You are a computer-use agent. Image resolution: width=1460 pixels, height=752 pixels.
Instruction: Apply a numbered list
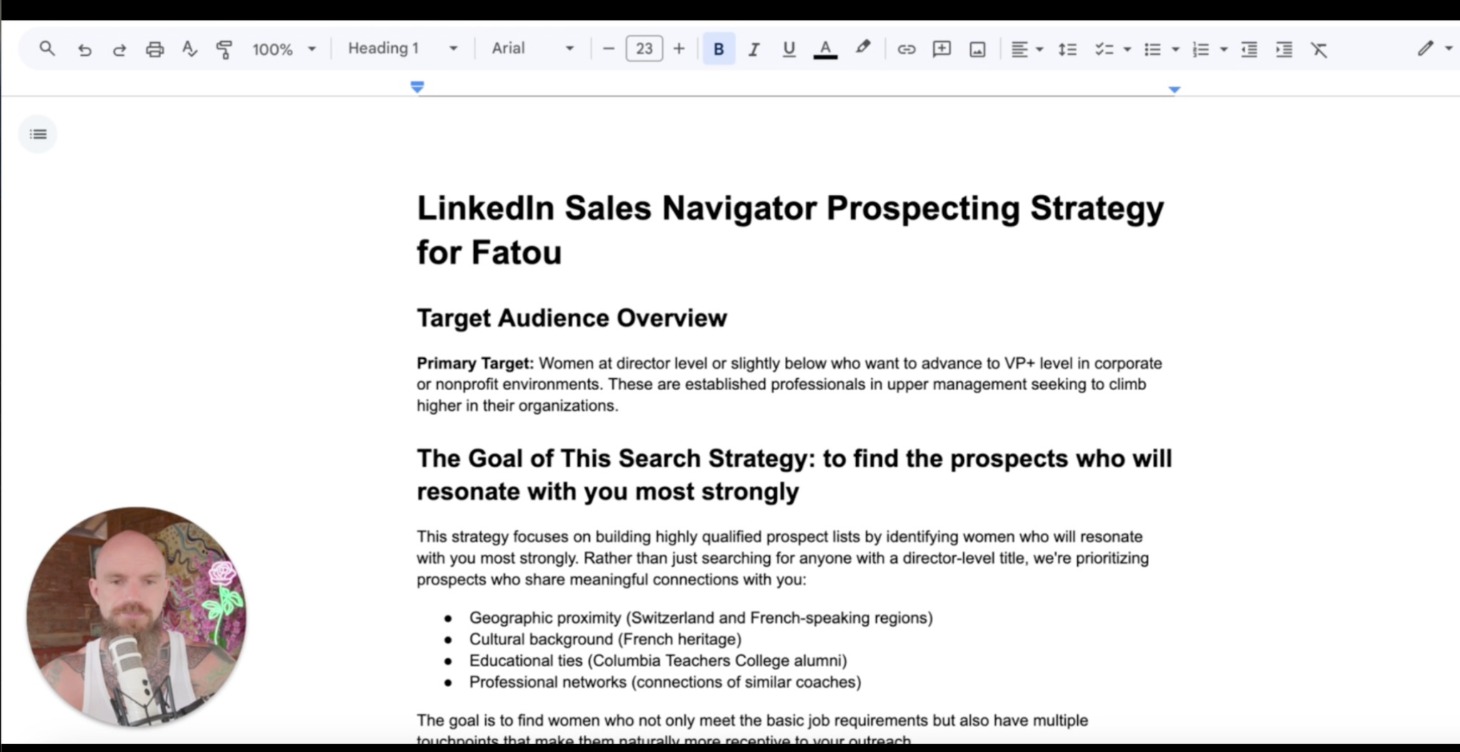[1201, 49]
